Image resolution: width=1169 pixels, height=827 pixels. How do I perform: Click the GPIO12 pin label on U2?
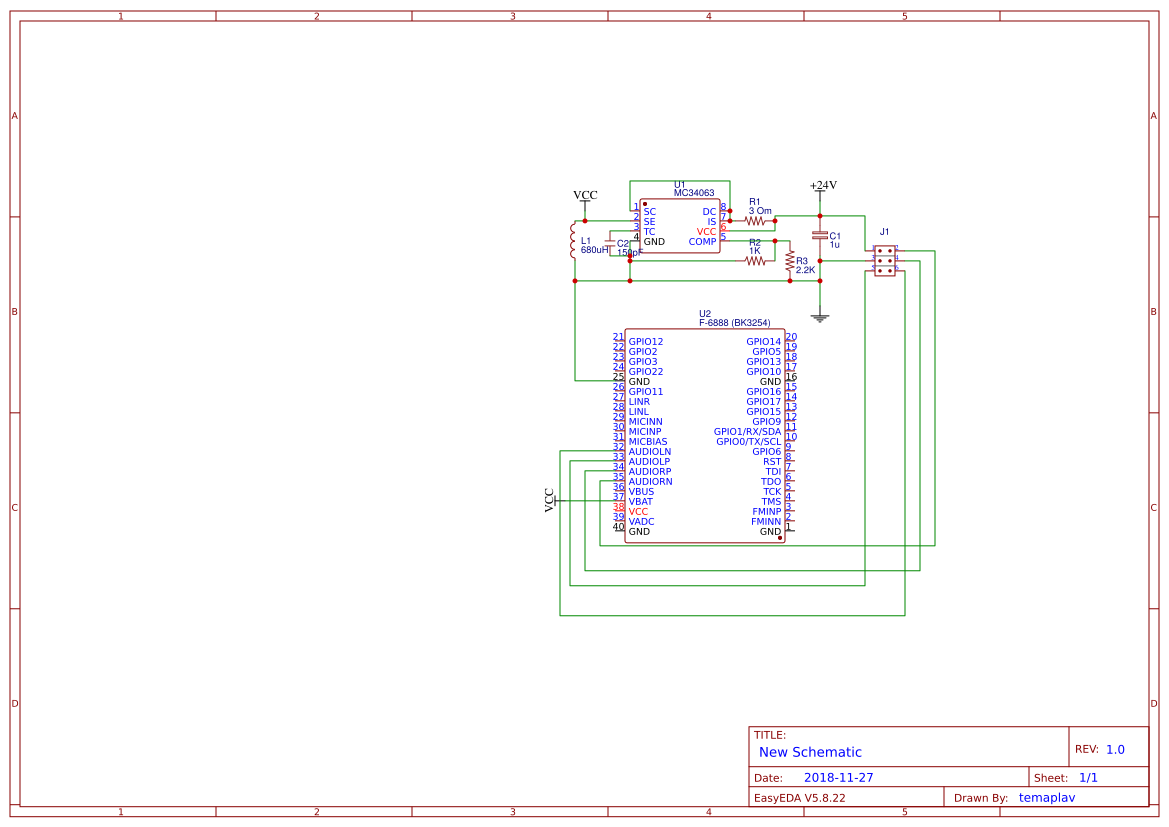[646, 342]
